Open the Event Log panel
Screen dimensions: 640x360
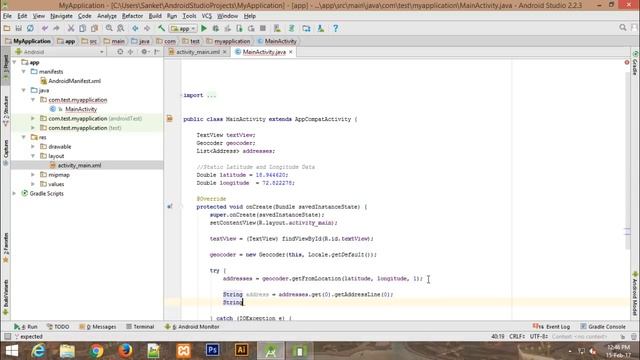551,327
